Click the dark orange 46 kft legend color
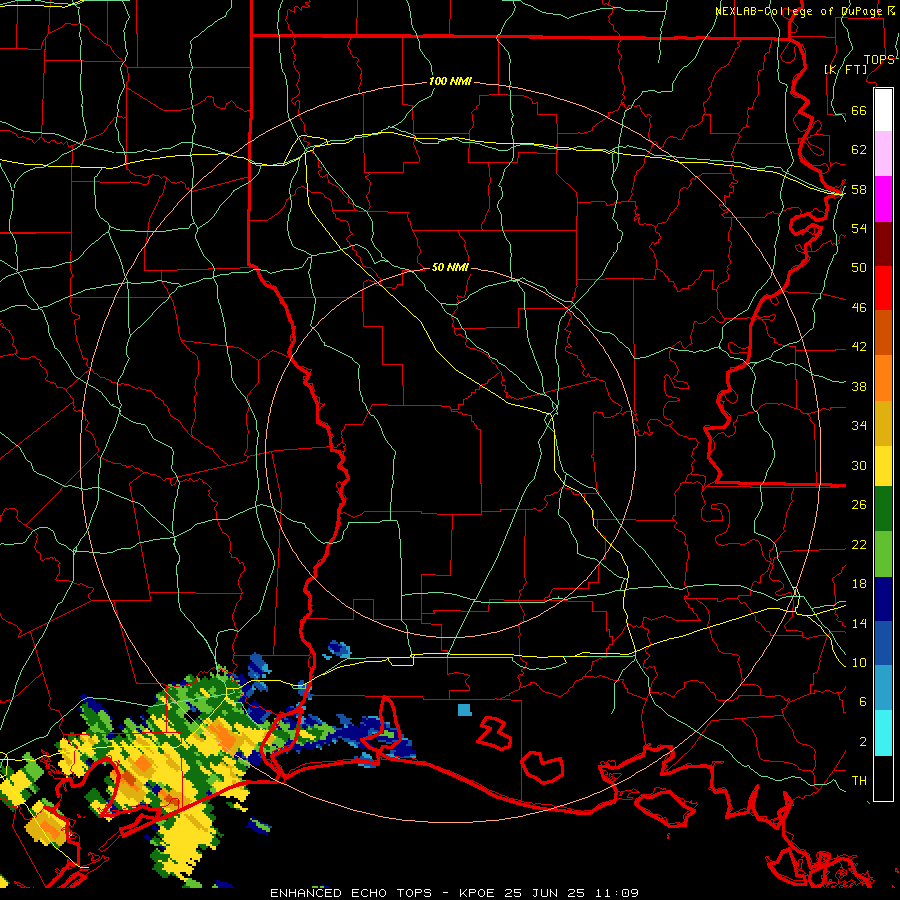This screenshot has height=900, width=900. pyautogui.click(x=883, y=332)
